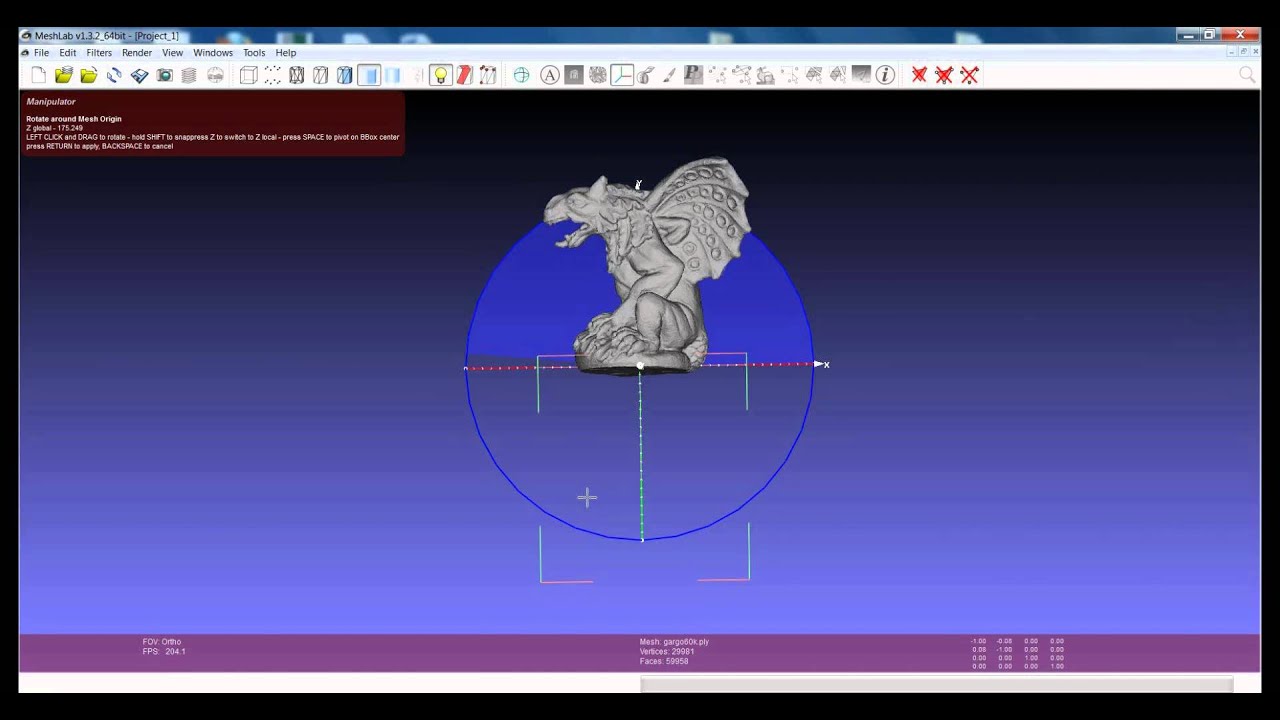Click the X axis arrow handle
Screen dimensions: 1280x720
click(821, 364)
